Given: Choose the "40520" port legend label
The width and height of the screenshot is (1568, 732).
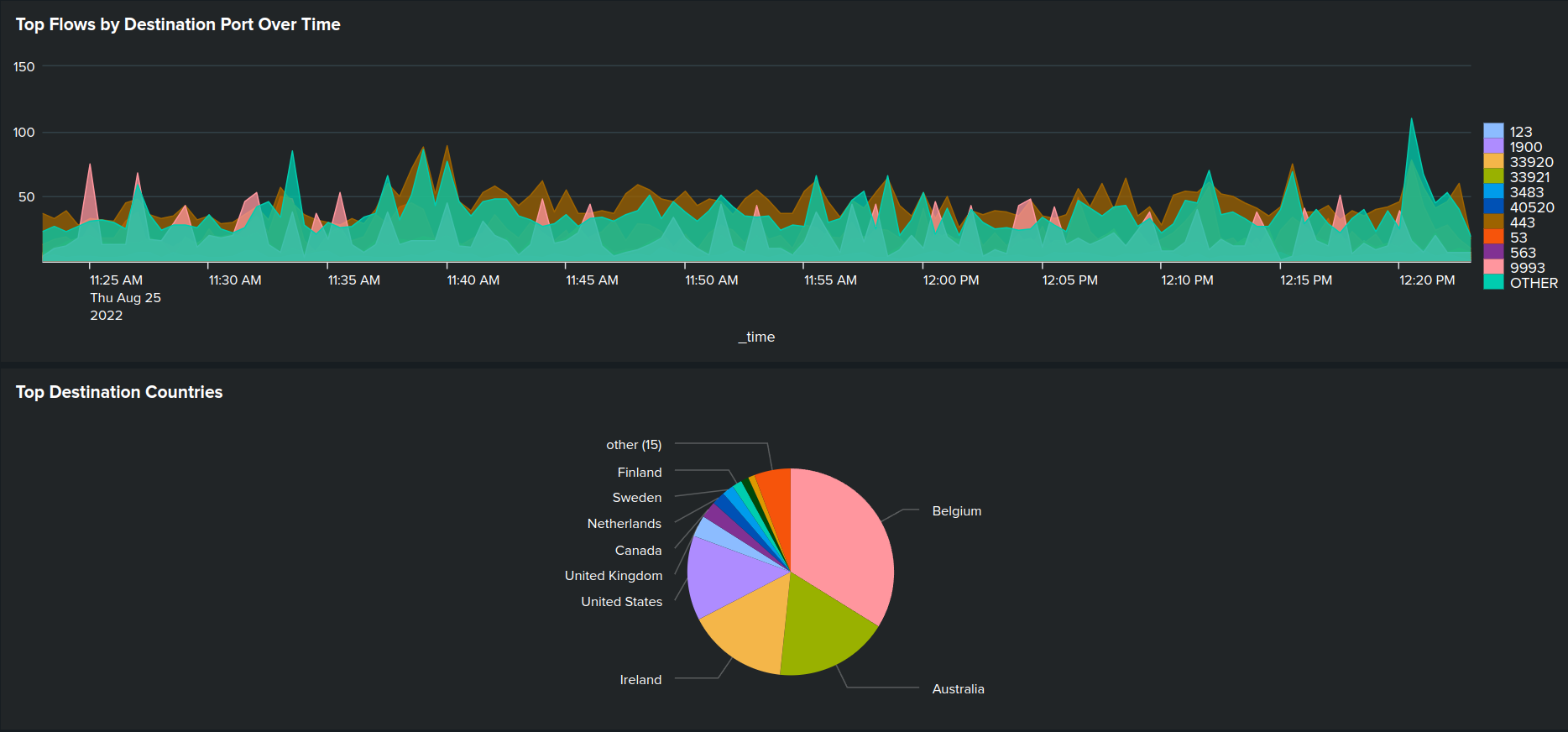Looking at the screenshot, I should click(x=1533, y=207).
